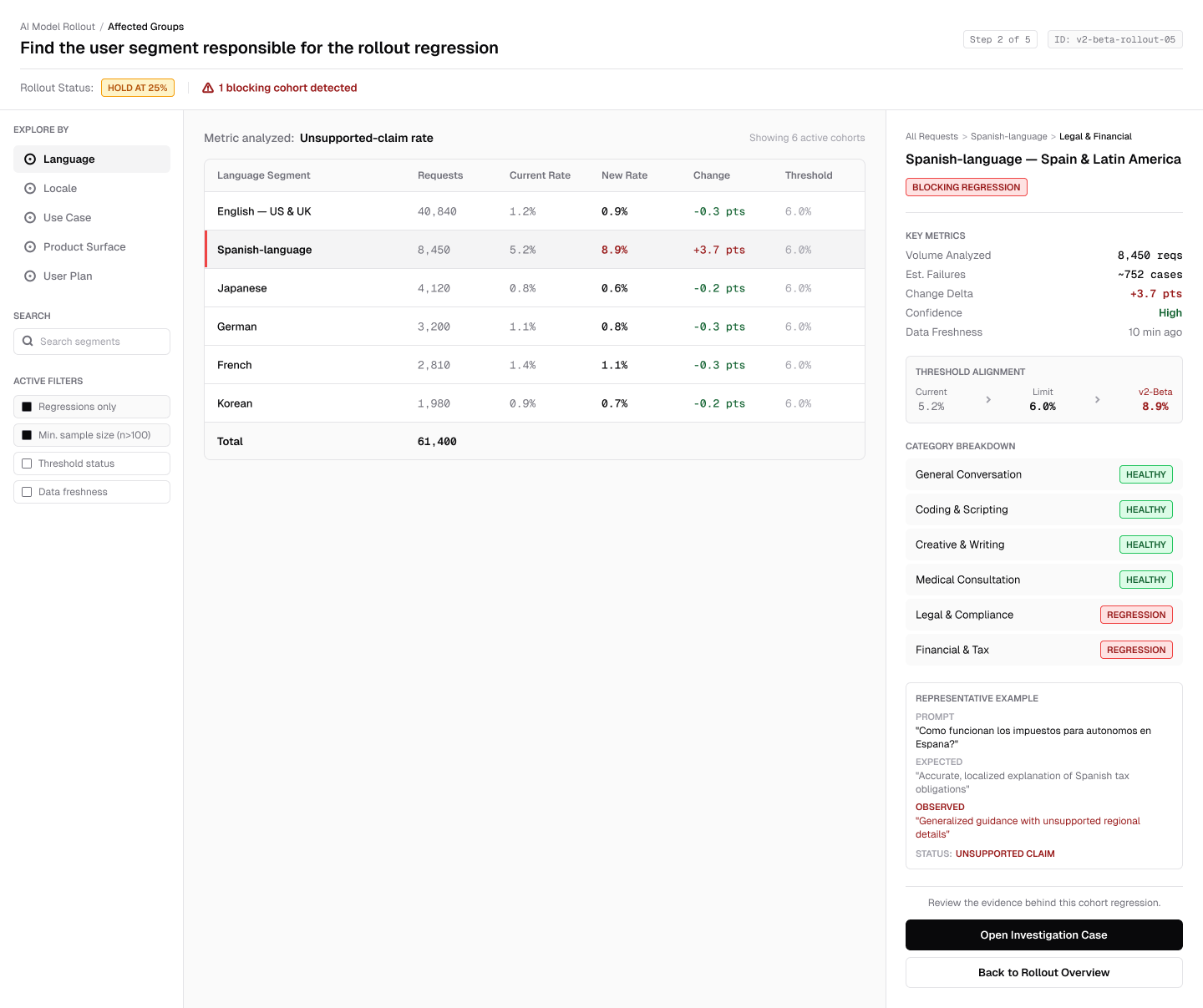Image resolution: width=1203 pixels, height=1008 pixels.
Task: Click the ~752 cases estimated failures value
Action: click(x=1150, y=275)
